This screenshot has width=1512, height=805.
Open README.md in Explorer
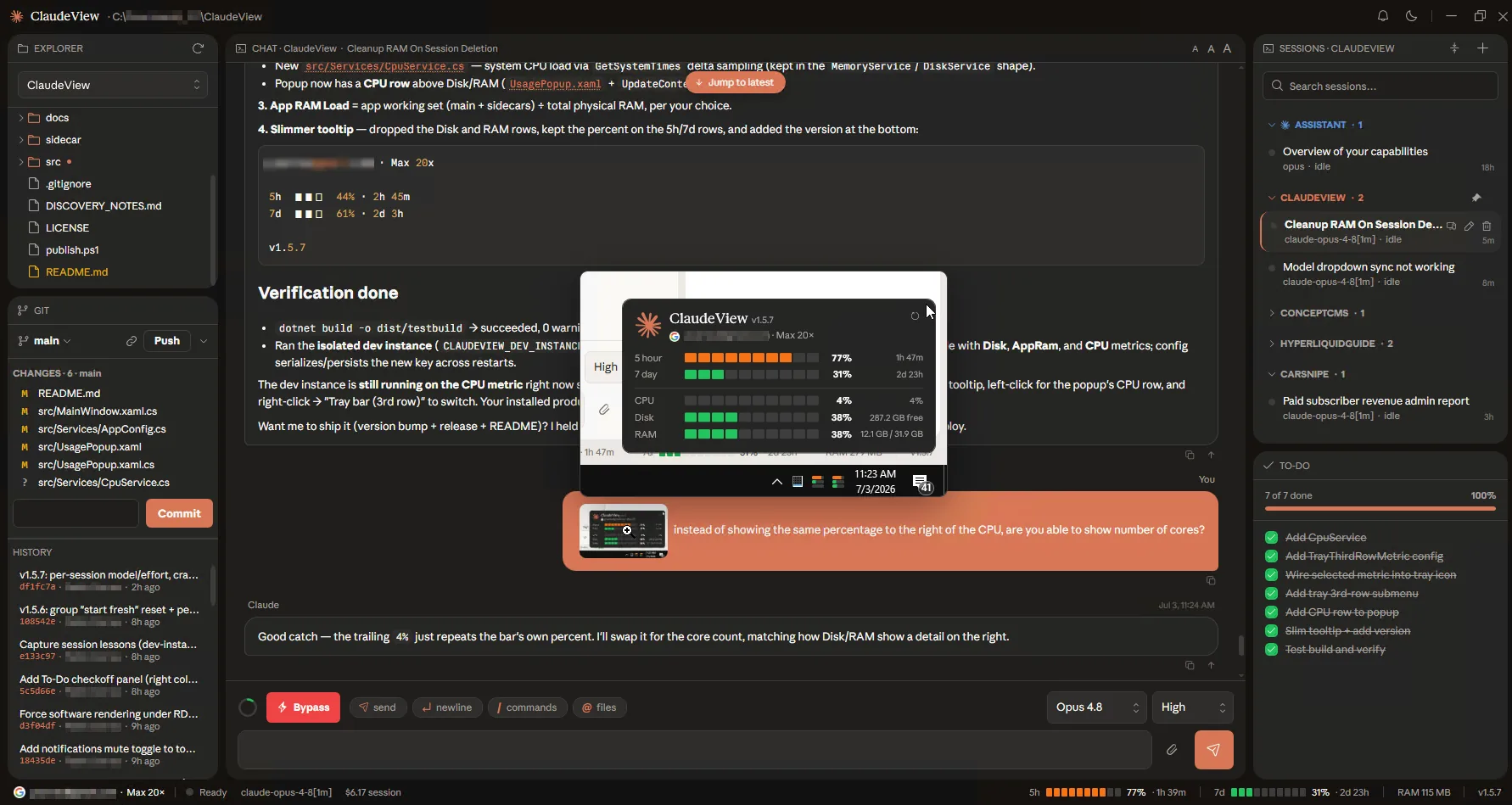coord(76,272)
